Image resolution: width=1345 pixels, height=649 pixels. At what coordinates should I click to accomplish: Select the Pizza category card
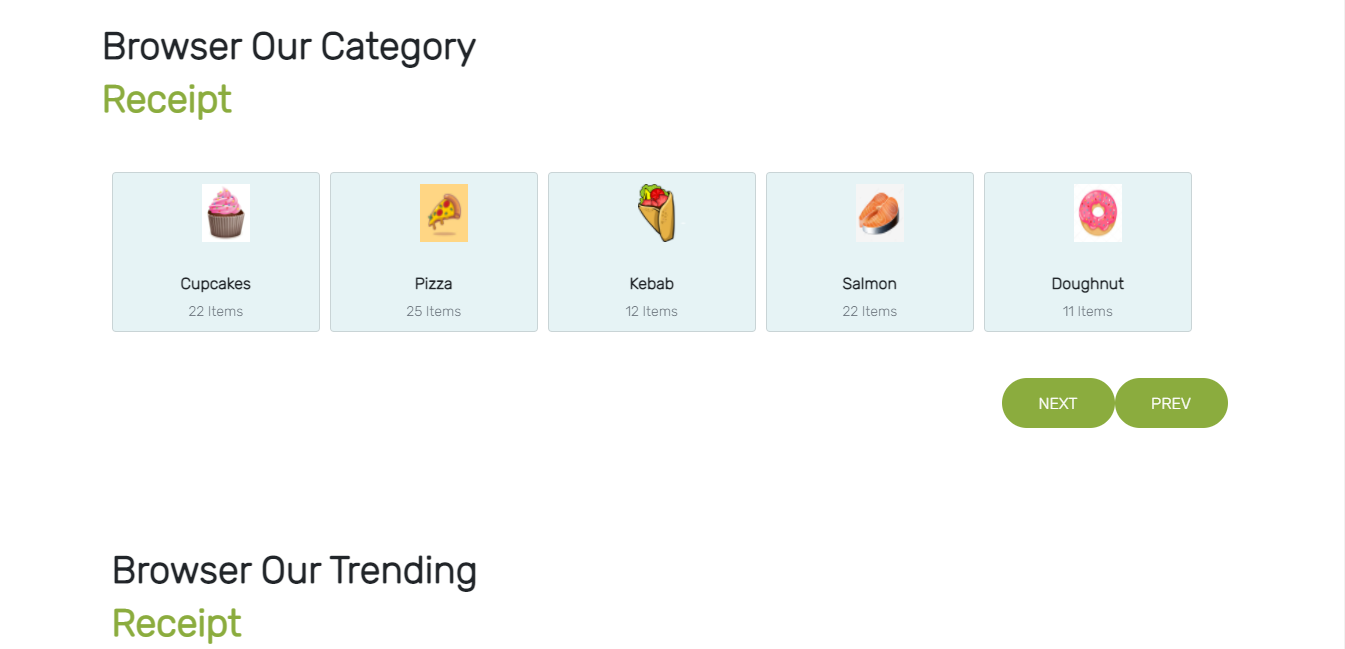point(434,250)
